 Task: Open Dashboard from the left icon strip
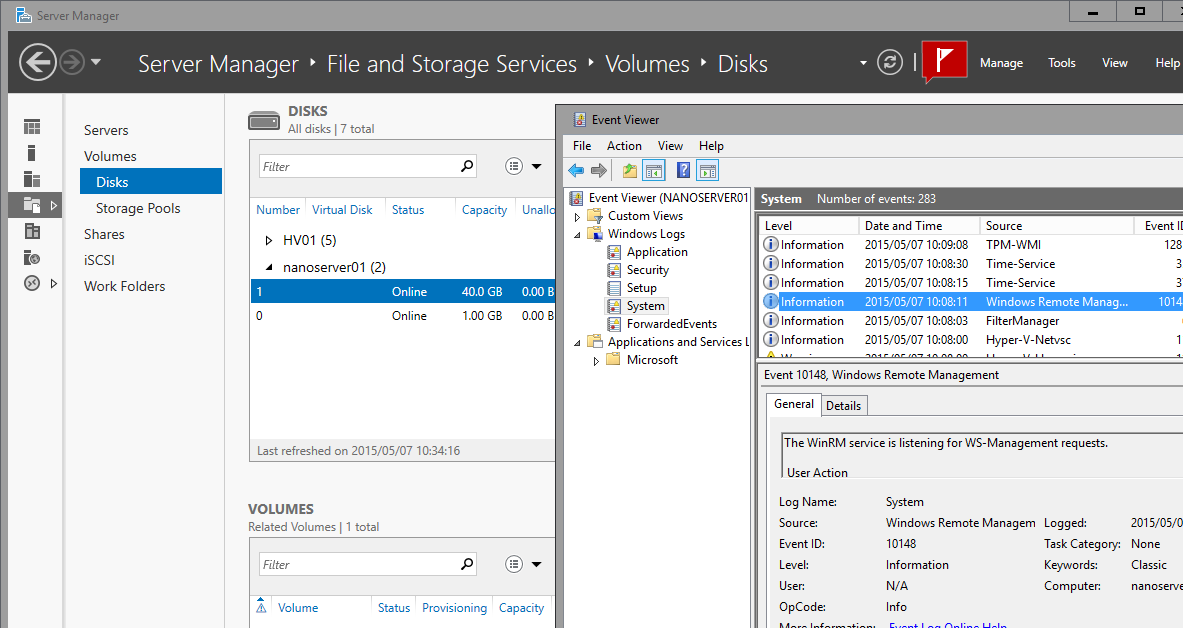[33, 127]
